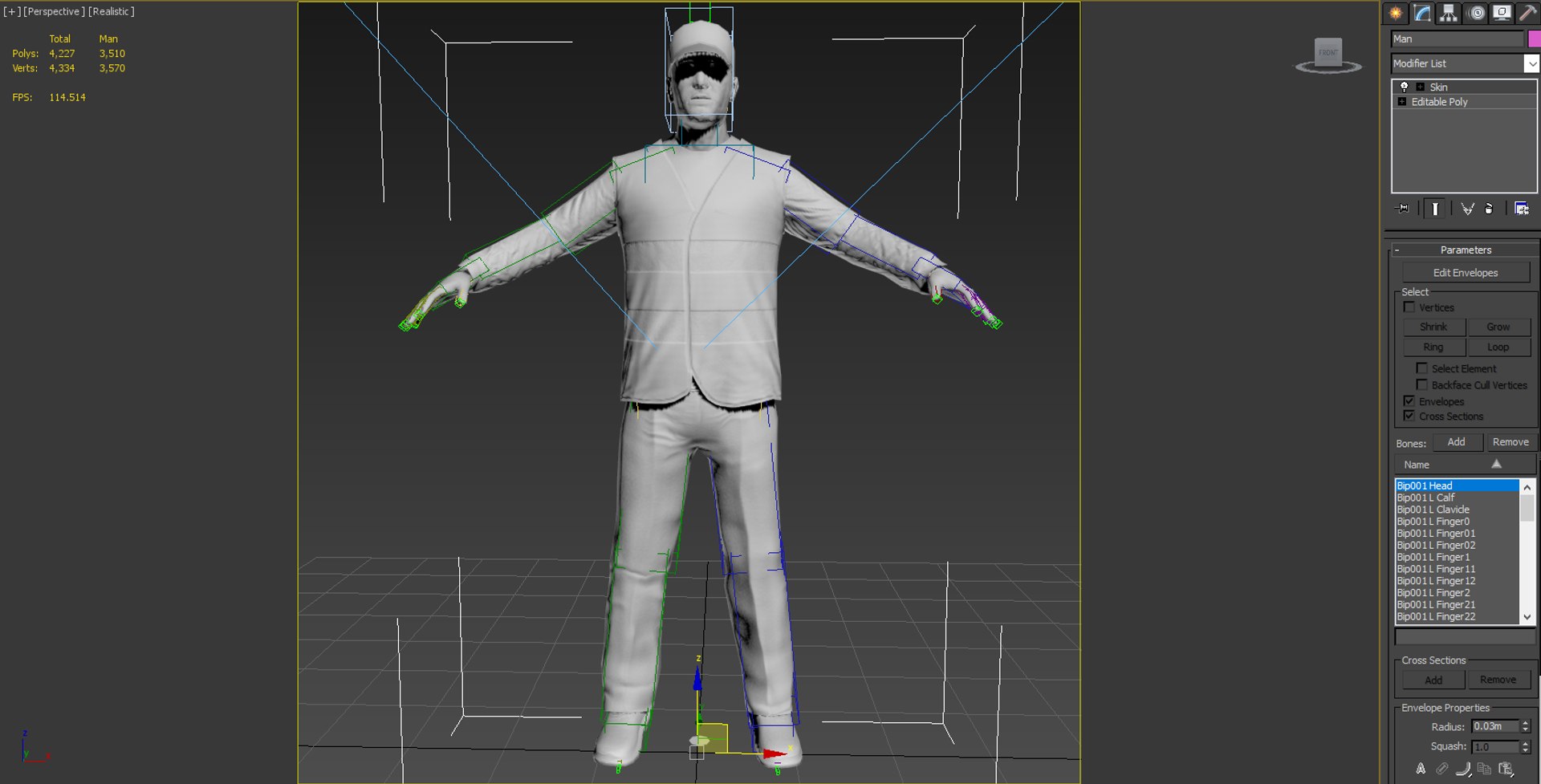Expand the Editable Poly entry
Viewport: 1541px width, 784px height.
1401,102
